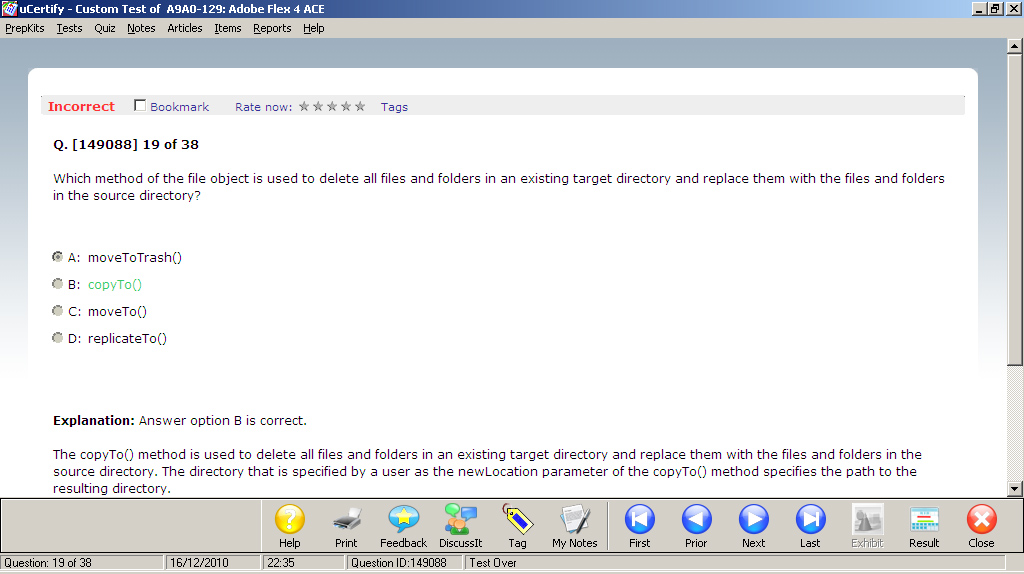Rate the question three stars
This screenshot has width=1024, height=574.
[x=332, y=106]
